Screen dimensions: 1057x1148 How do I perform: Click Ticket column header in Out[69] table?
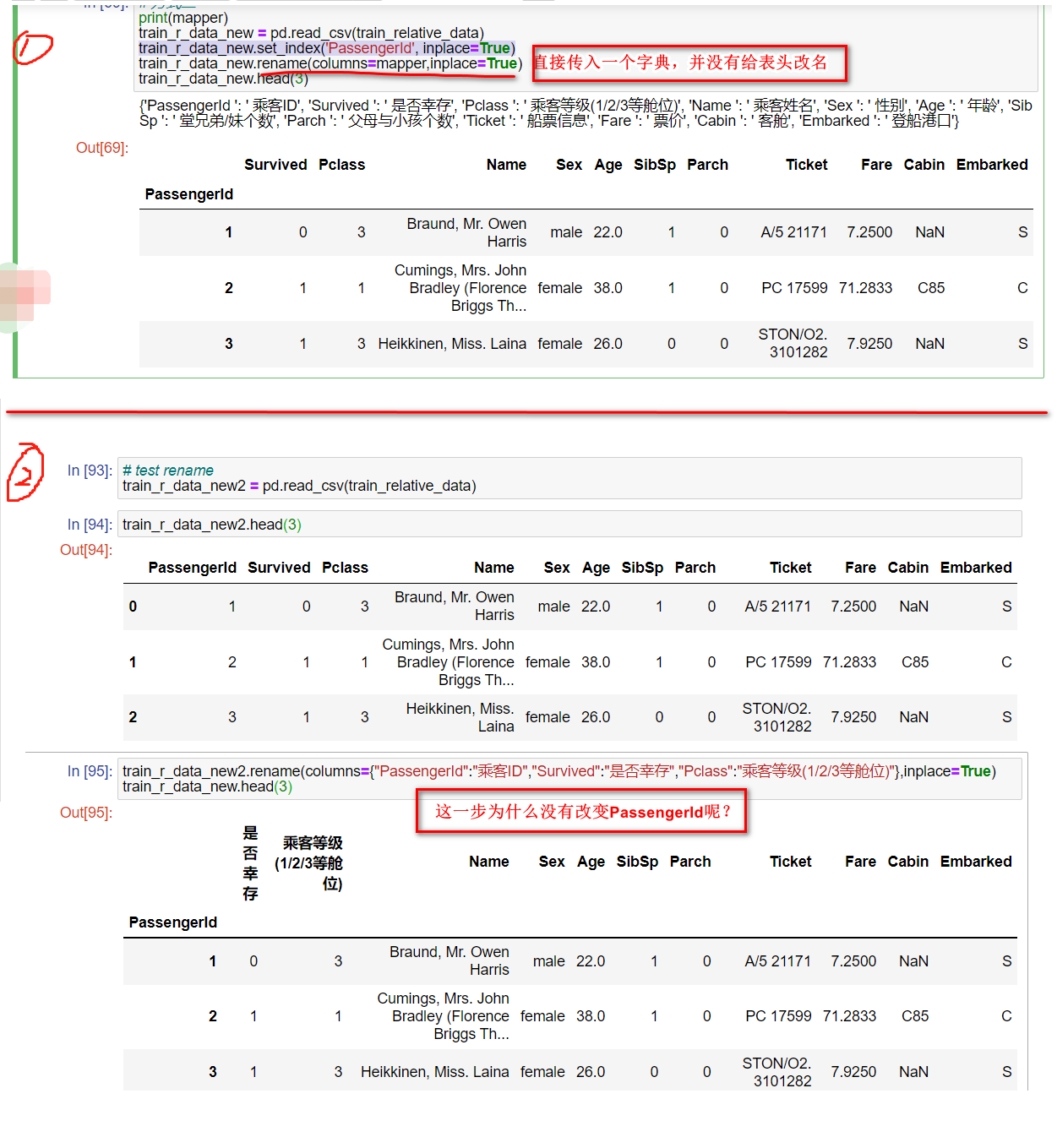(807, 165)
